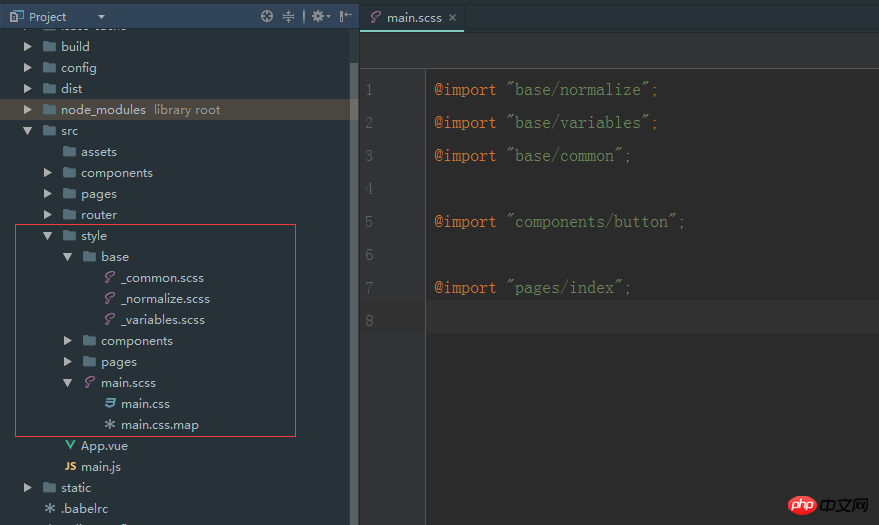Viewport: 879px width, 525px height.
Task: Open the Project view dropdown
Action: tap(101, 17)
